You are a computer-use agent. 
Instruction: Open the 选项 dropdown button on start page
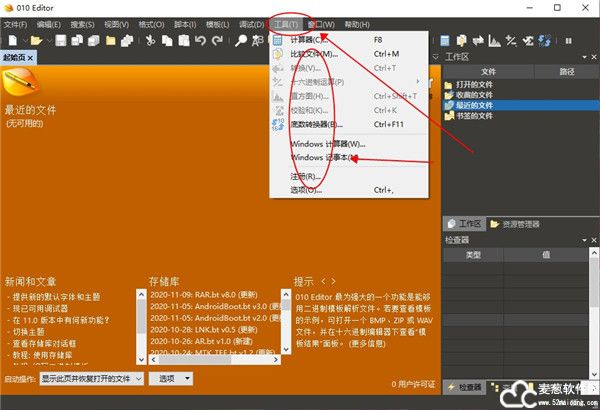tap(171, 379)
